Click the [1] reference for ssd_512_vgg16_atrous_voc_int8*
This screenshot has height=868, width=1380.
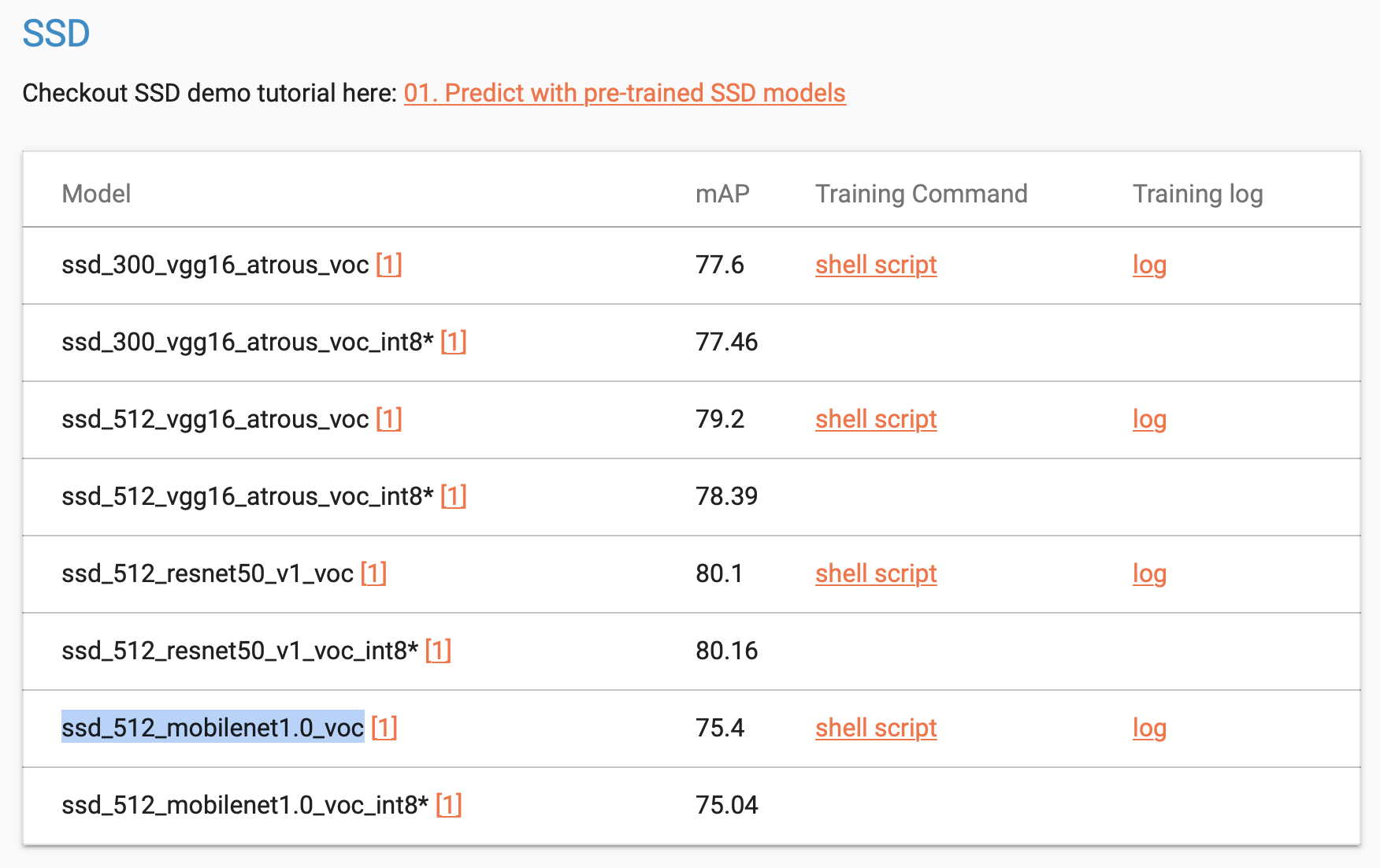pos(455,496)
